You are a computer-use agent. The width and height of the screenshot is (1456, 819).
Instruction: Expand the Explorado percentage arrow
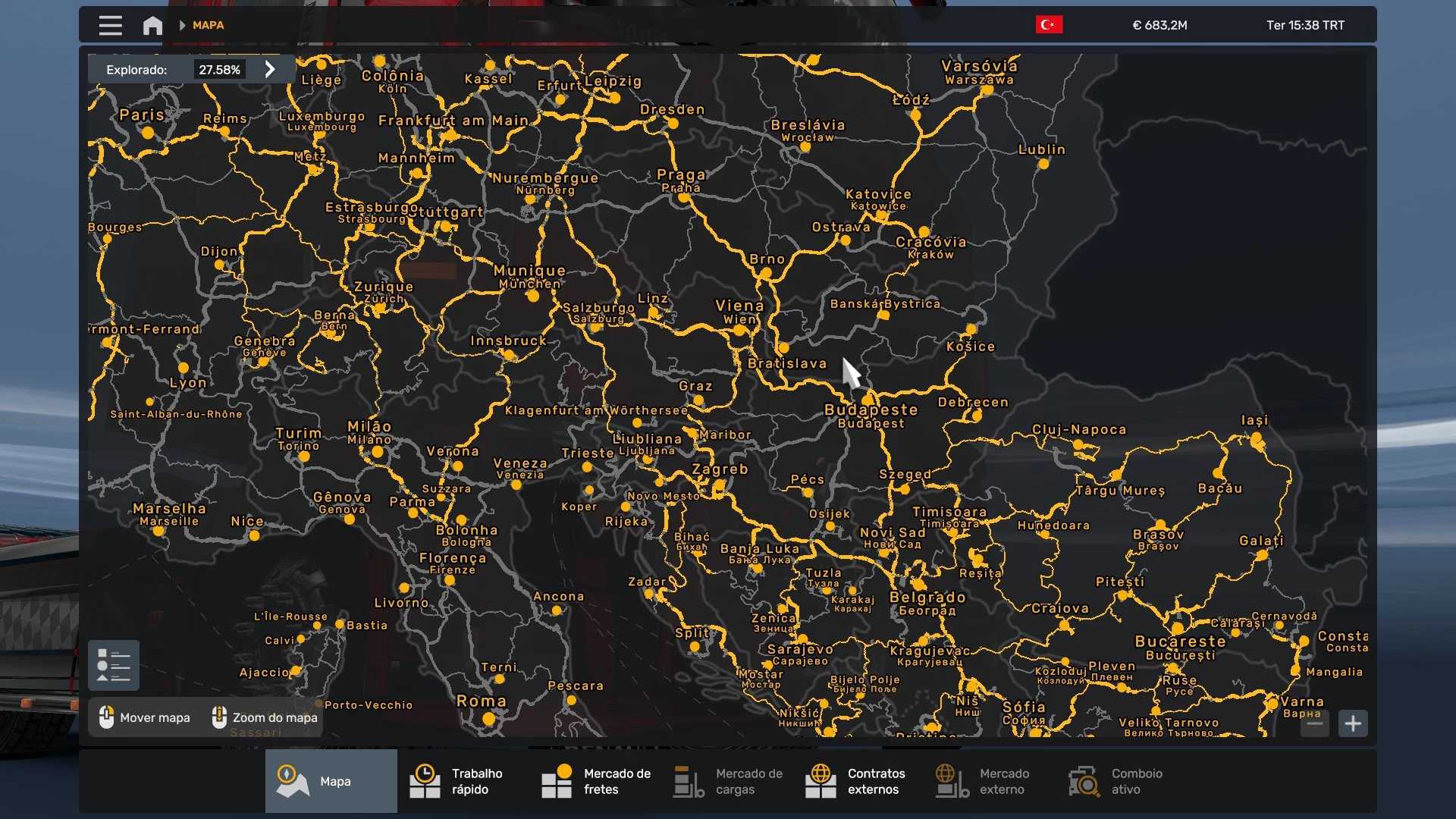point(270,70)
